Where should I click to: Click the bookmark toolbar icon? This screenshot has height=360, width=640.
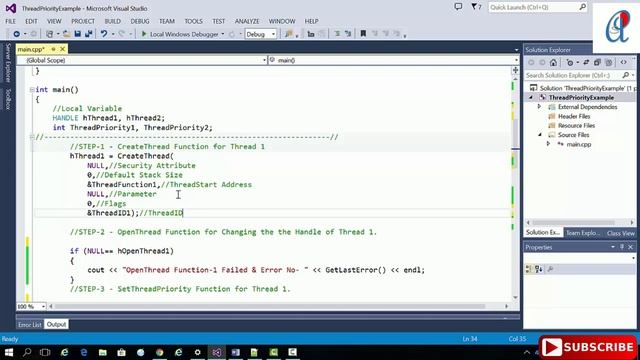(363, 34)
